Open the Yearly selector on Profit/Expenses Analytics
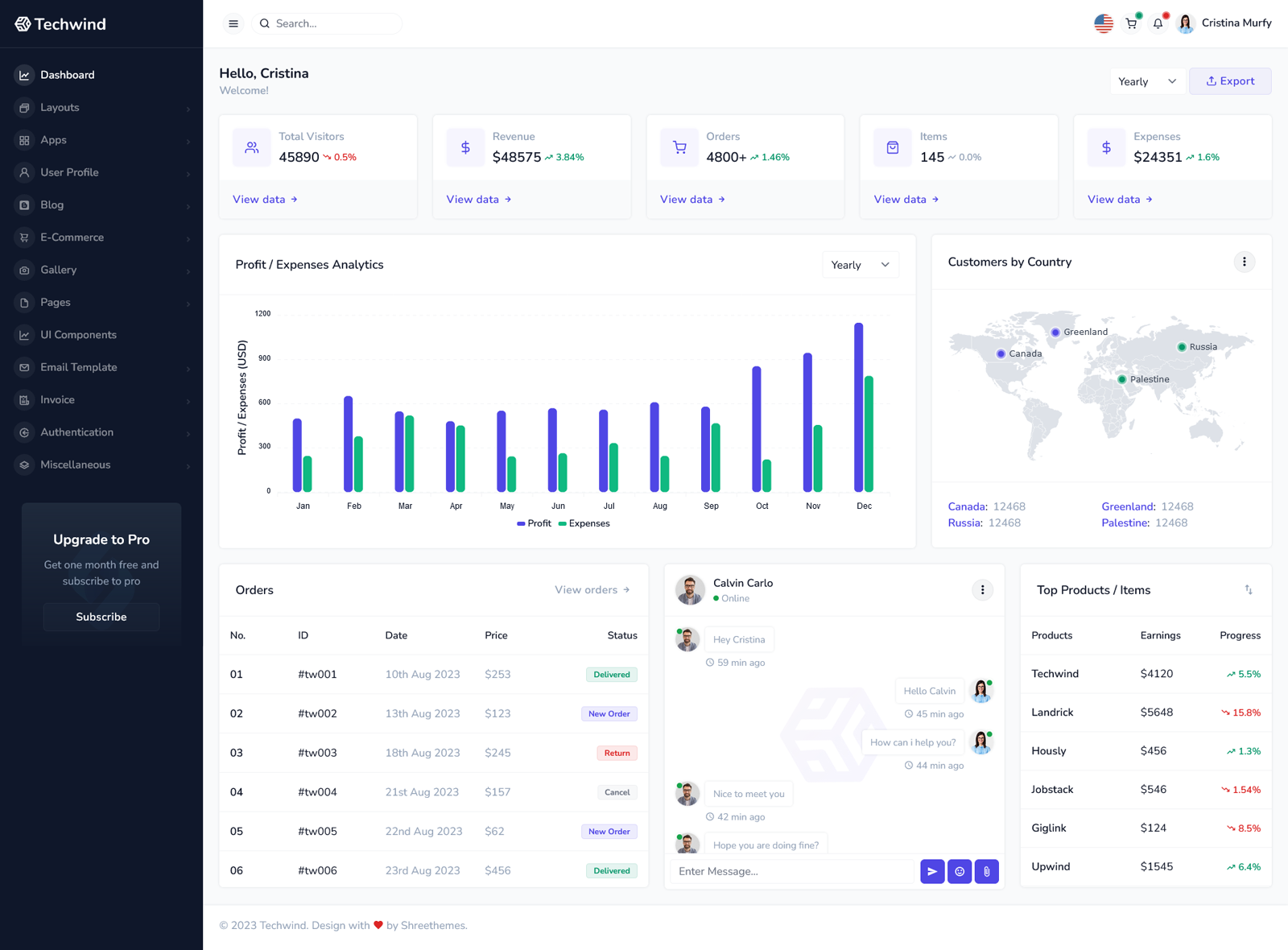This screenshot has height=950, width=1288. click(x=860, y=264)
